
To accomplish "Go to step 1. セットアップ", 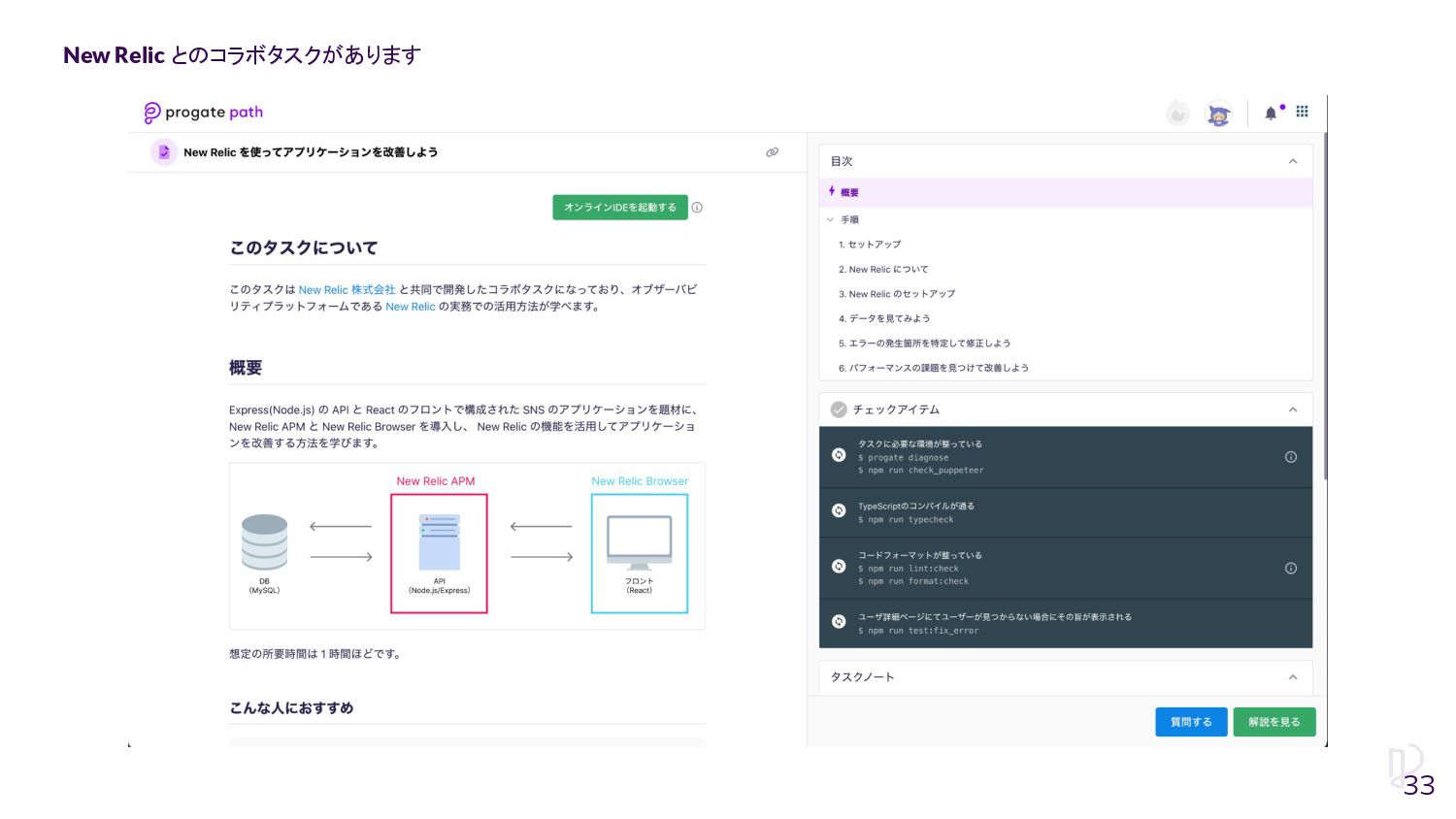I will click(870, 245).
